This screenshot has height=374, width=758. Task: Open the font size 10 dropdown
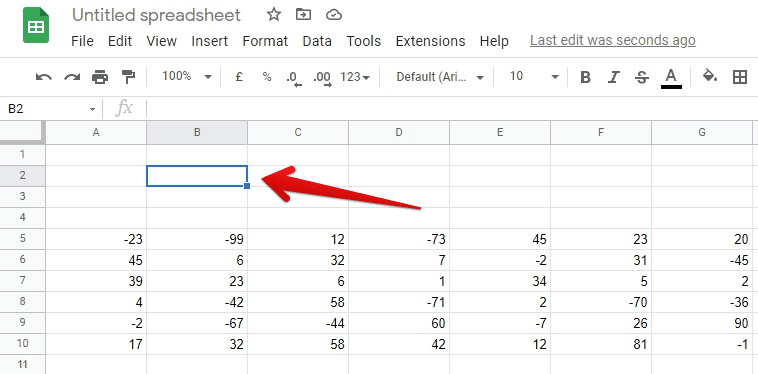click(534, 76)
